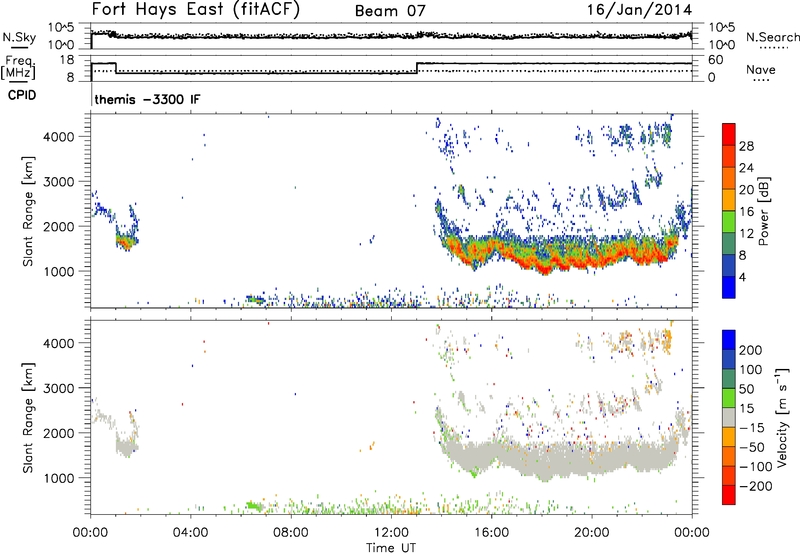Click the 'Nave' legend label
Viewport: 800px width, 554px height.
tap(761, 69)
